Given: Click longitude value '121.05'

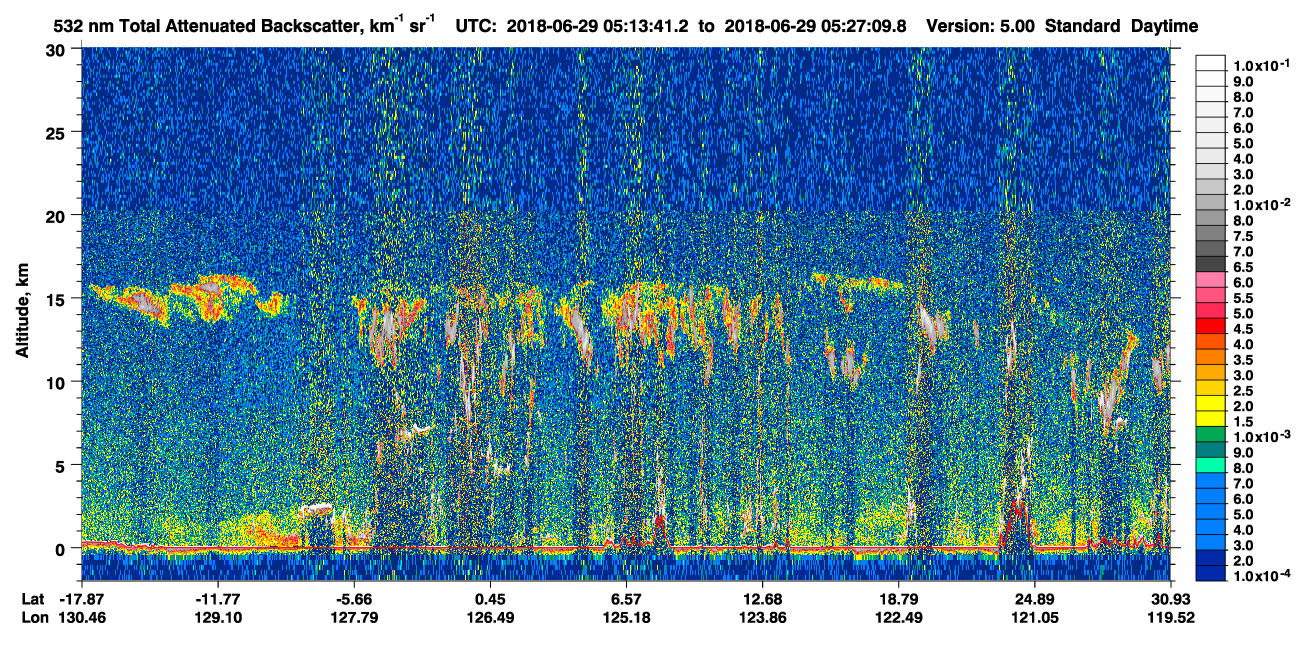Looking at the screenshot, I should (x=1035, y=617).
